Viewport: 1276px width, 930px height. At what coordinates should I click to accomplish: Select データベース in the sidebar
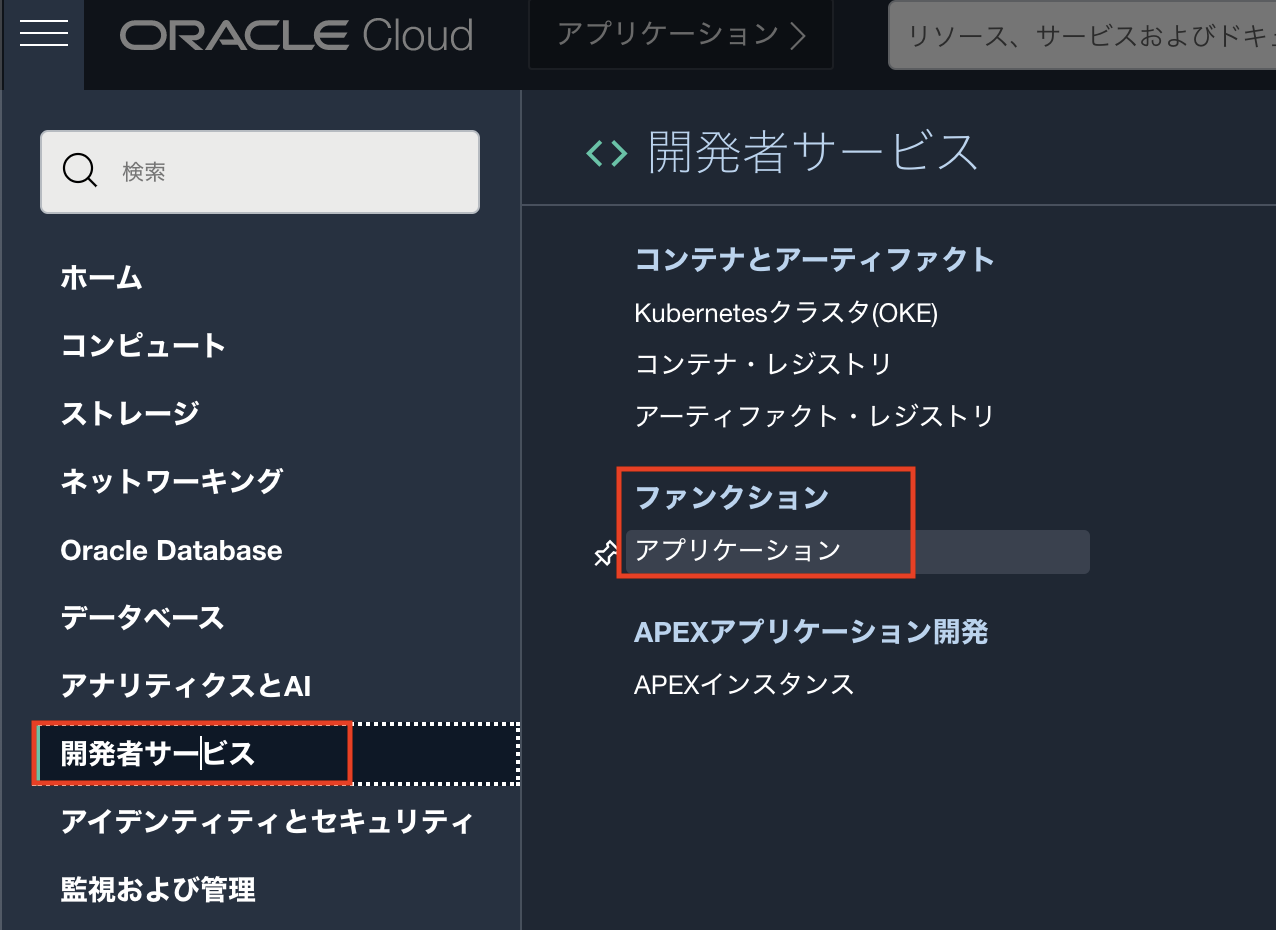coord(142,617)
